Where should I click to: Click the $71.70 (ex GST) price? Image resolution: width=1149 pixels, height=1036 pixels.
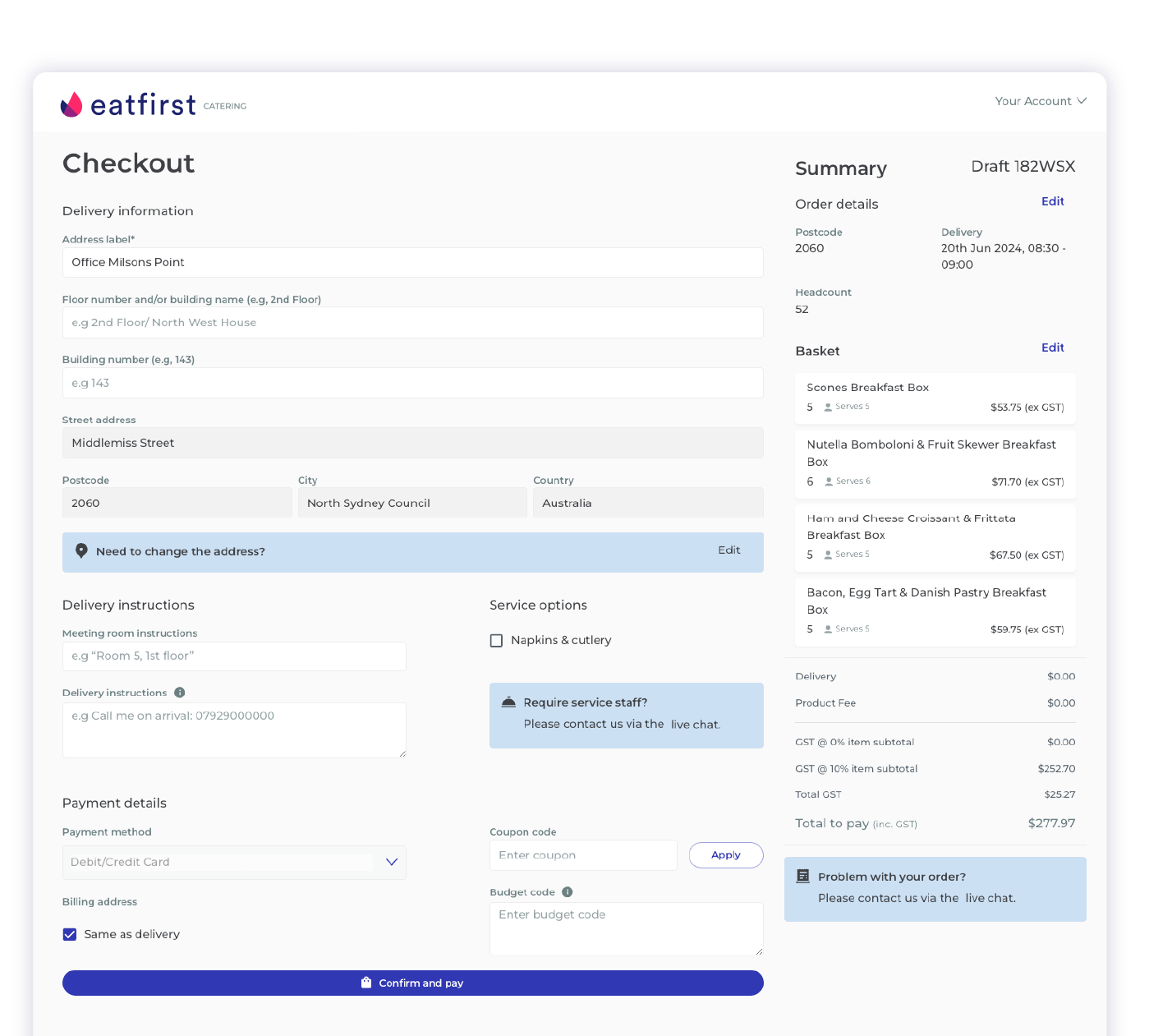[1027, 482]
